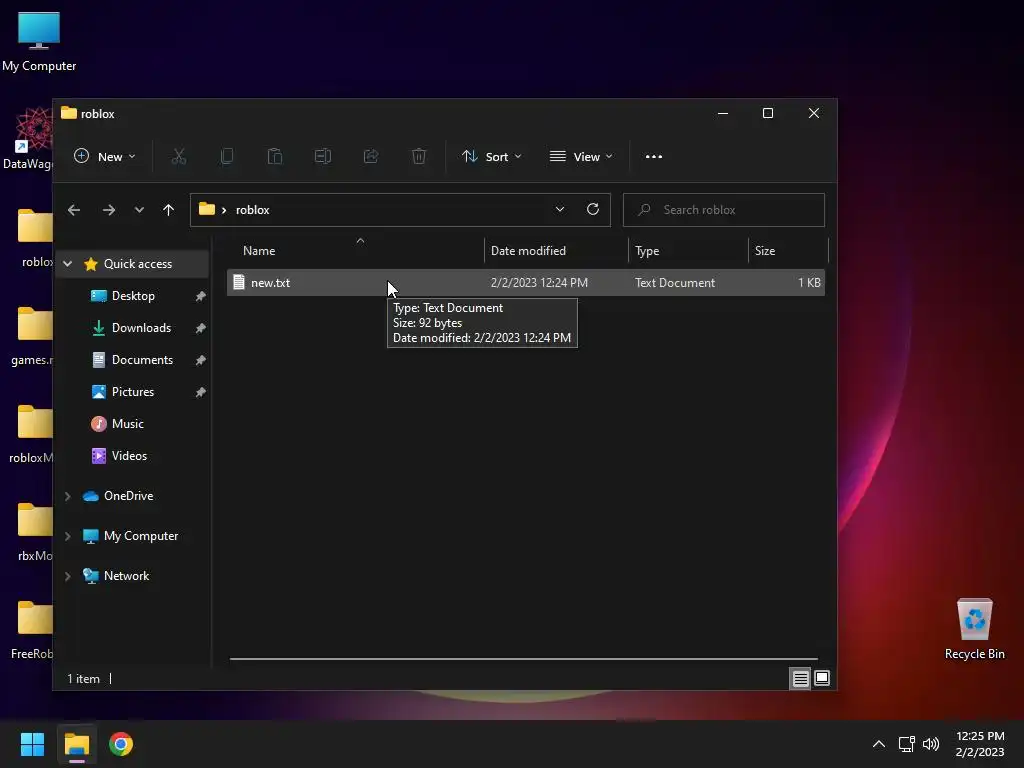Select OneDrive in sidebar
This screenshot has height=768, width=1024.
point(128,496)
